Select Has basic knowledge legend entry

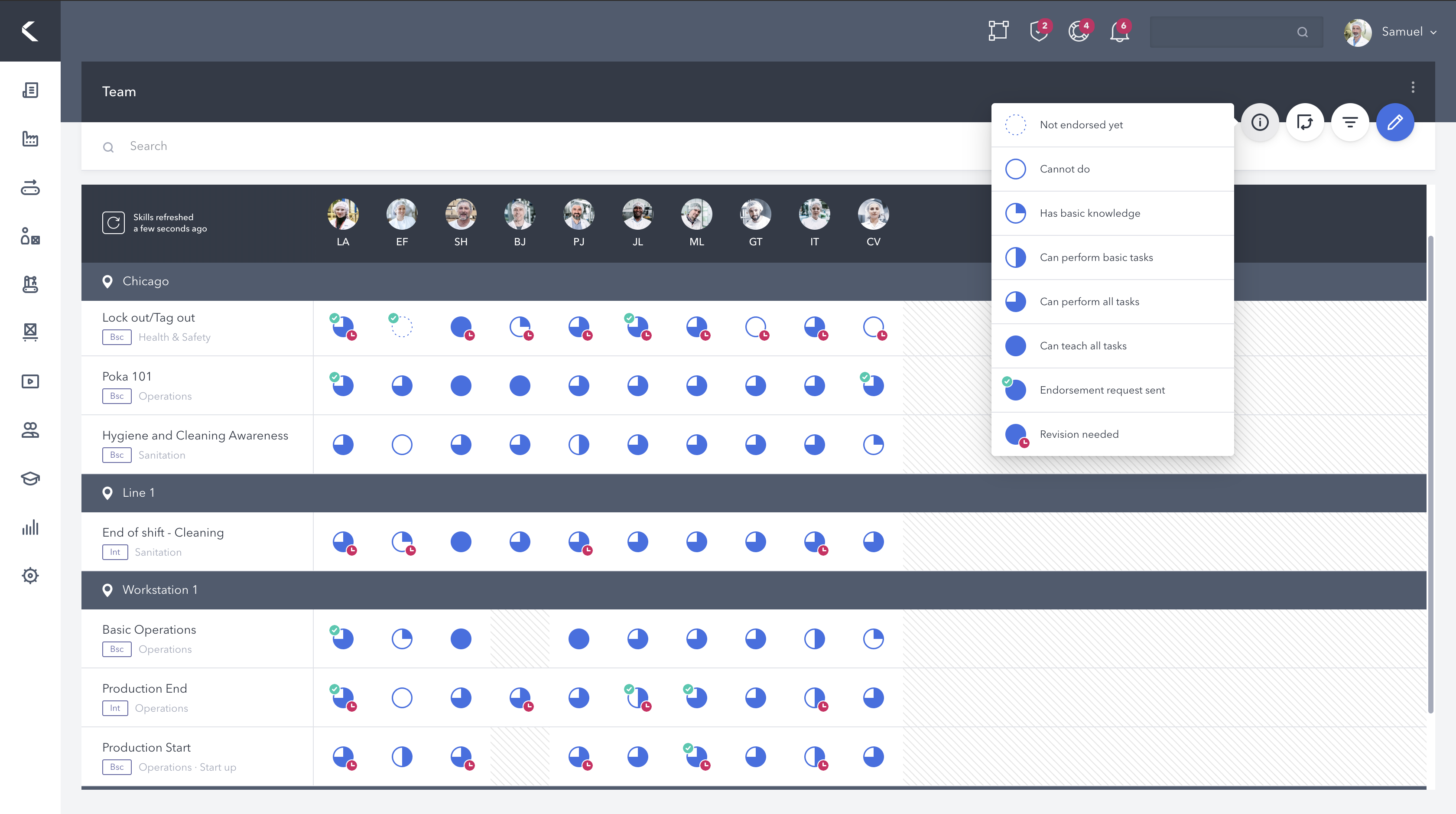(x=1112, y=213)
